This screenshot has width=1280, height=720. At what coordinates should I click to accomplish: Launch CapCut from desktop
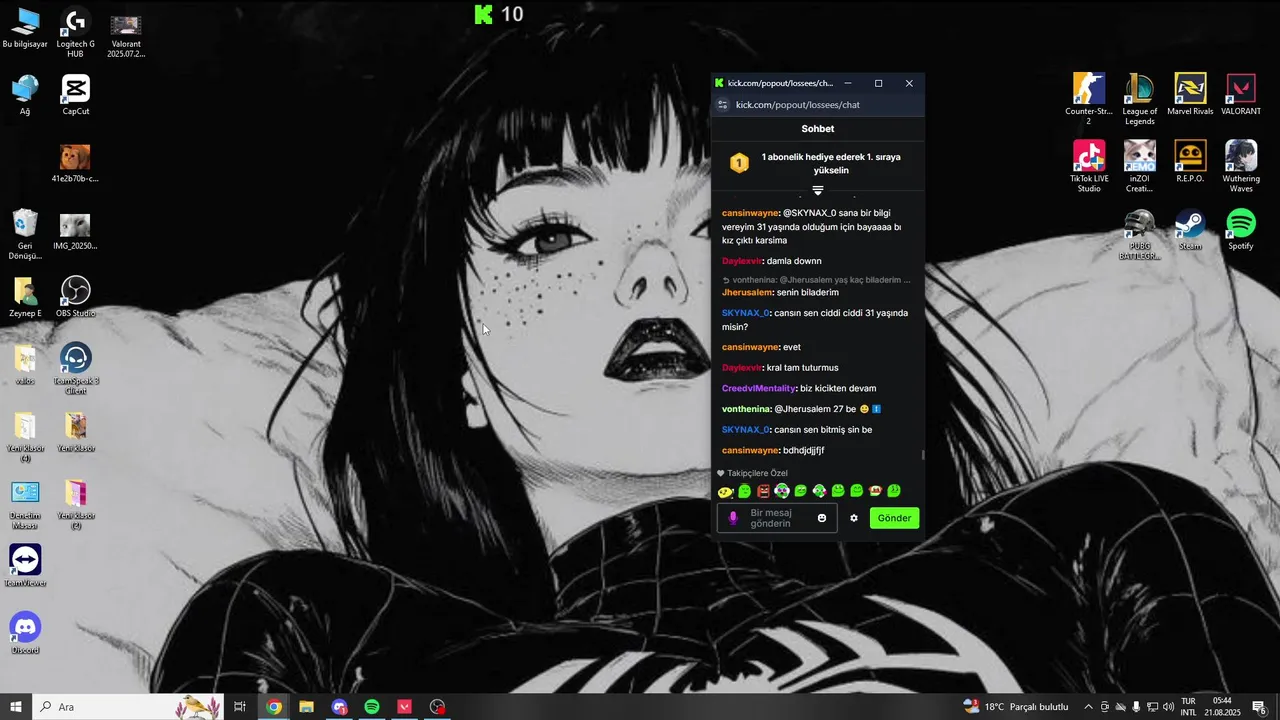pyautogui.click(x=75, y=96)
